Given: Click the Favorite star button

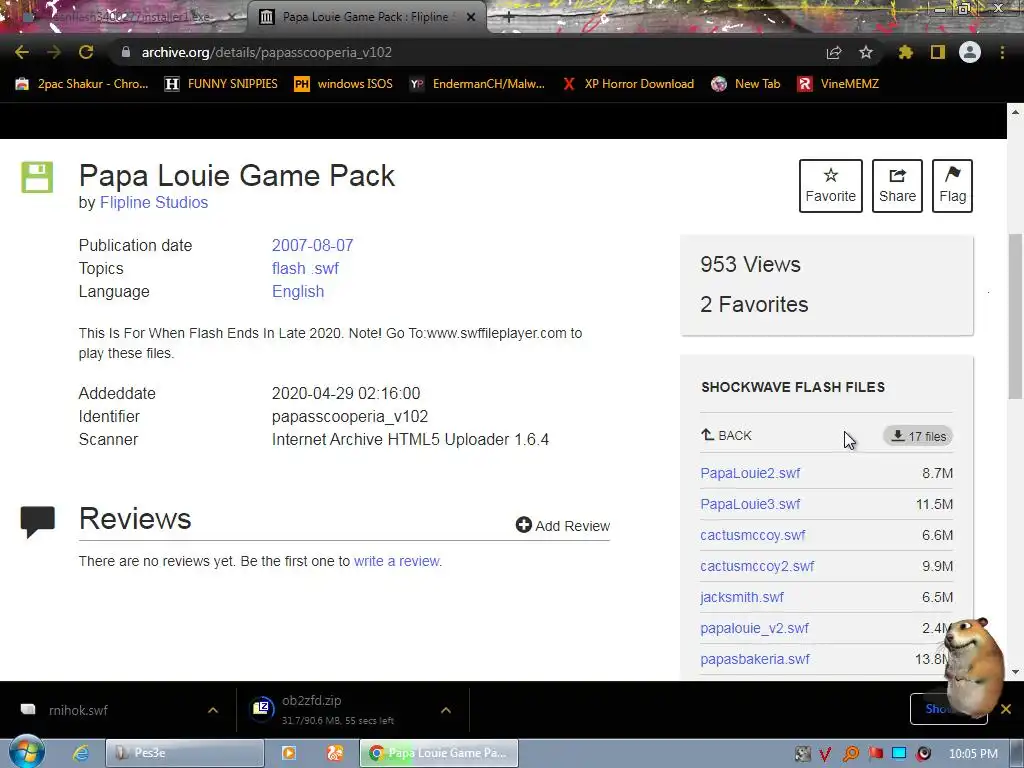Looking at the screenshot, I should (831, 185).
